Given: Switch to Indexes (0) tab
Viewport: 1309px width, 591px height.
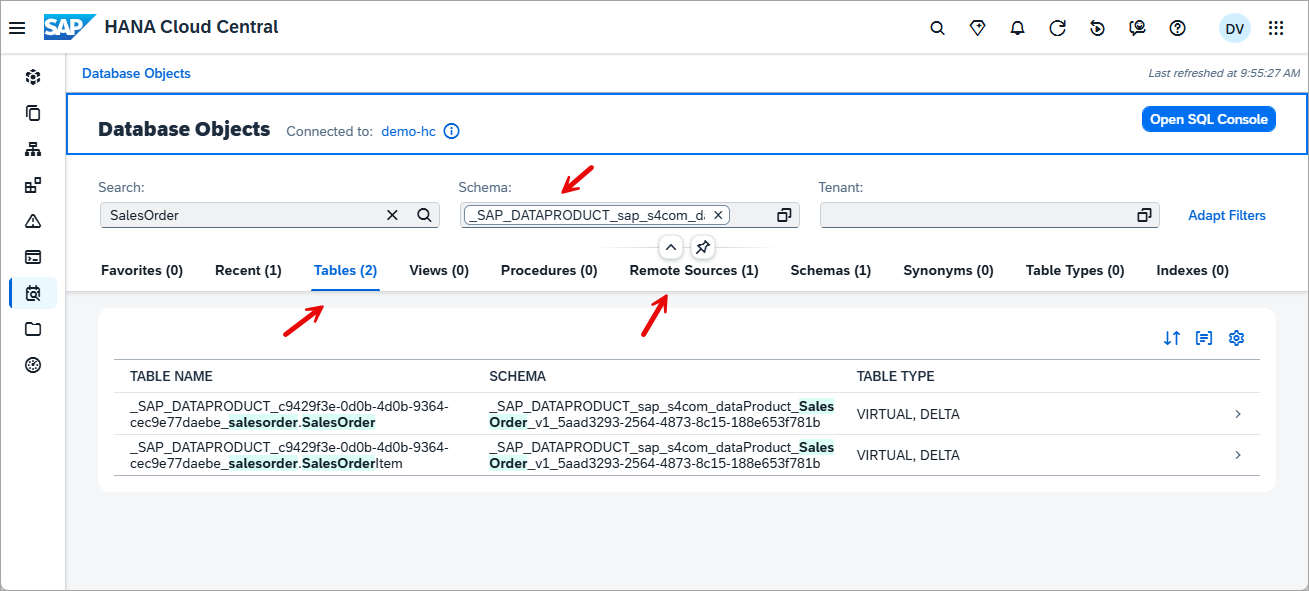Looking at the screenshot, I should click(1192, 270).
